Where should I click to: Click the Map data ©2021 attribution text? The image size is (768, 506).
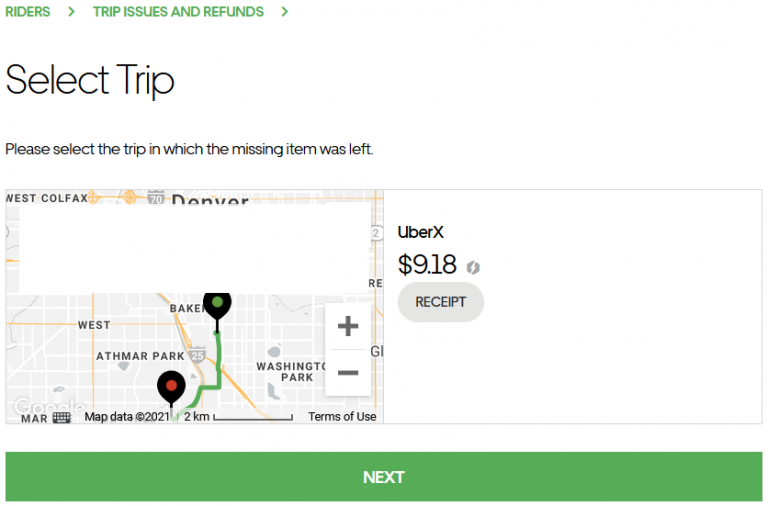click(x=127, y=417)
